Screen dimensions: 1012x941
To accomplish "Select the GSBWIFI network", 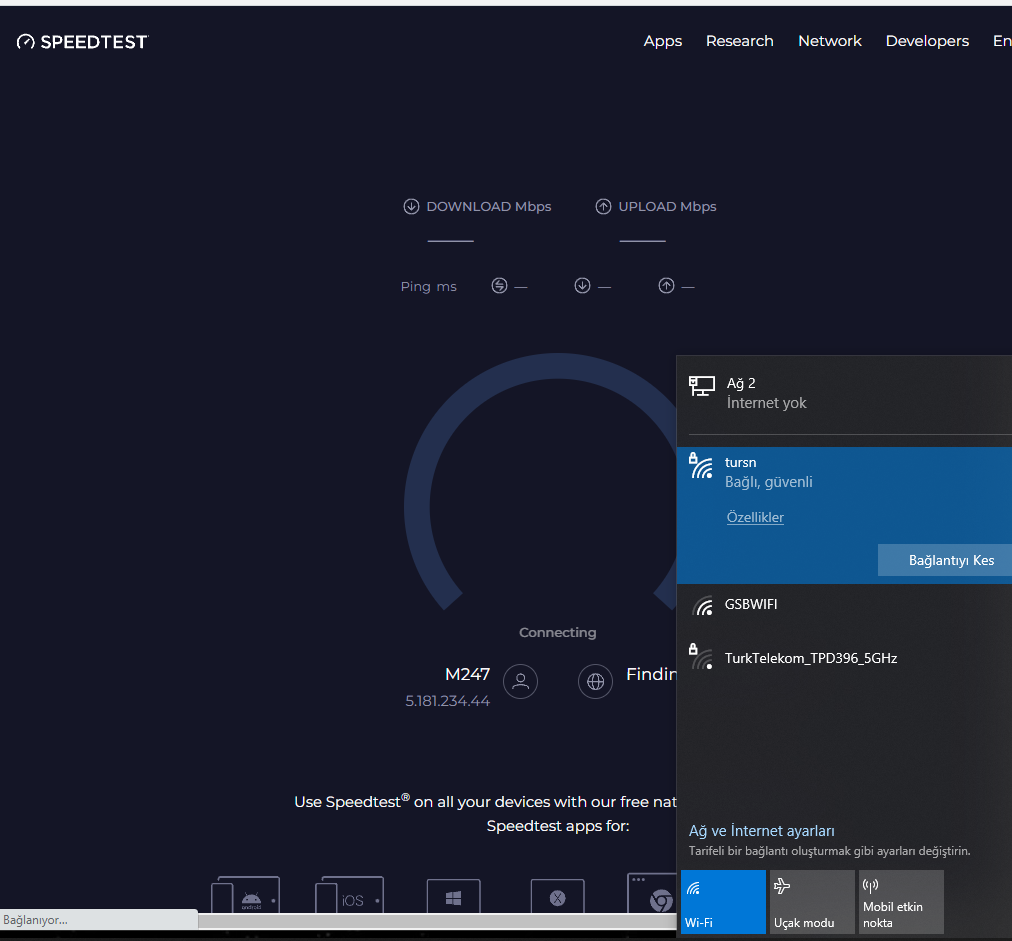I will (844, 605).
